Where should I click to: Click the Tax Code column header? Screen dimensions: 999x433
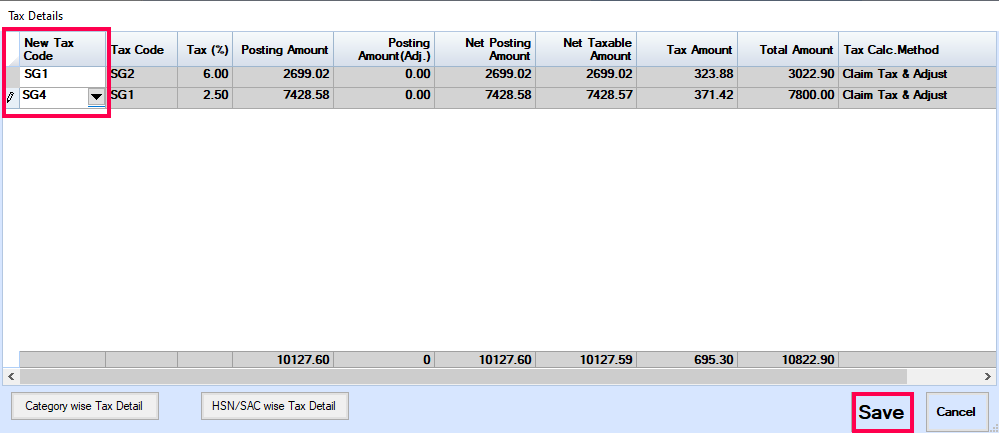(141, 49)
